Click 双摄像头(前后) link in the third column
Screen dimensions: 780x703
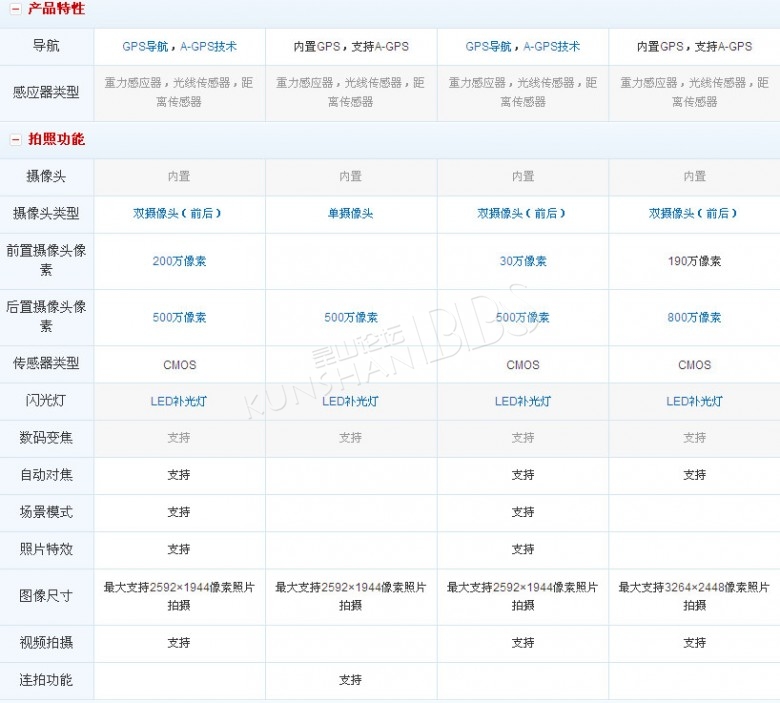coord(522,213)
